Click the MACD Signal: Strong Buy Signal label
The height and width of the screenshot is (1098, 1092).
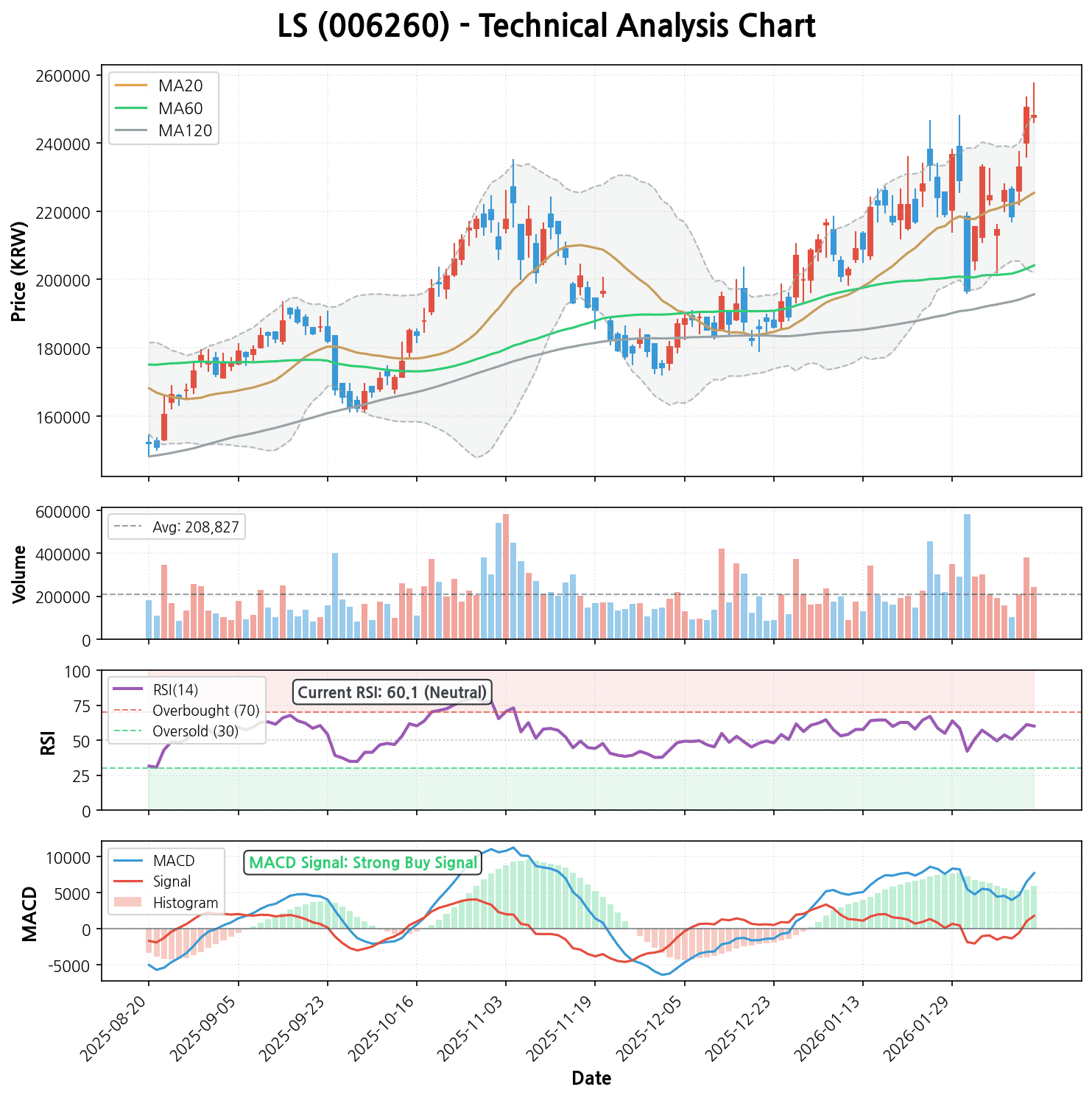363,863
